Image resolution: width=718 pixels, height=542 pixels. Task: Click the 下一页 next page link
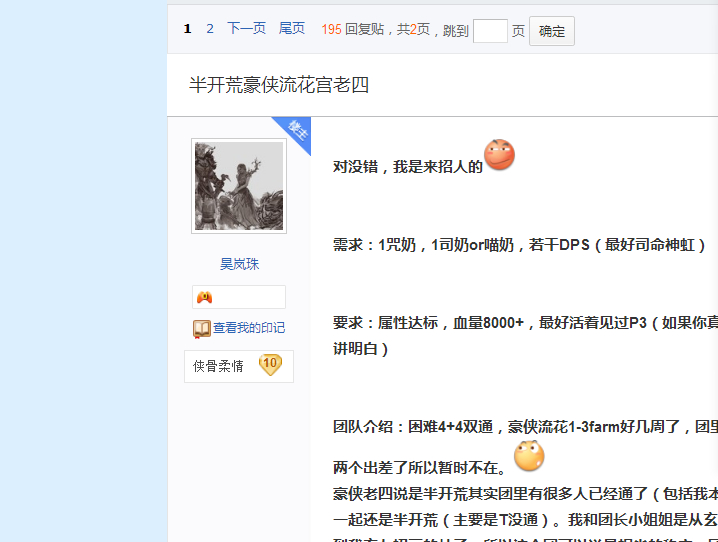(246, 28)
